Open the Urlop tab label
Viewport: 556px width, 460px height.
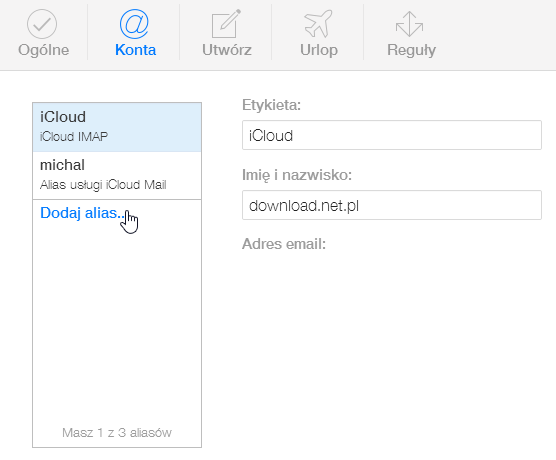tap(319, 50)
